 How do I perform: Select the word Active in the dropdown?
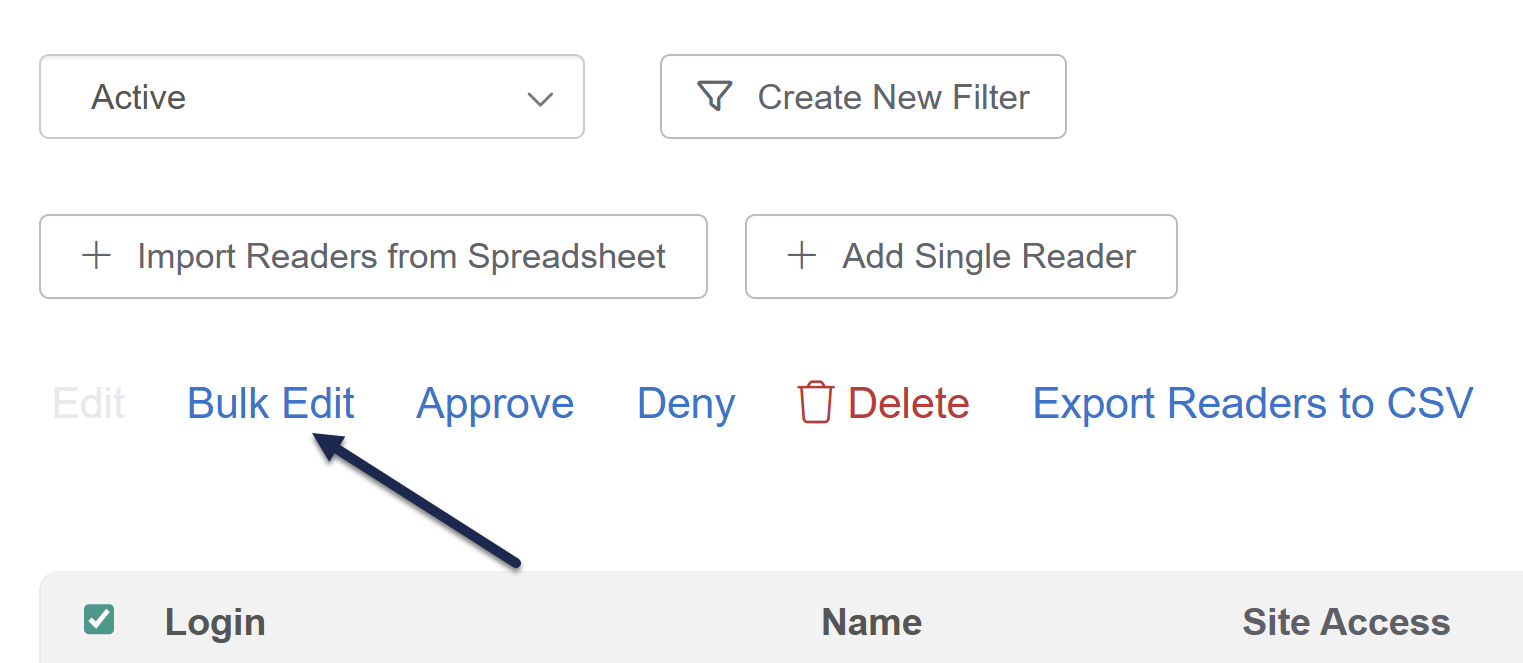pyautogui.click(x=139, y=97)
